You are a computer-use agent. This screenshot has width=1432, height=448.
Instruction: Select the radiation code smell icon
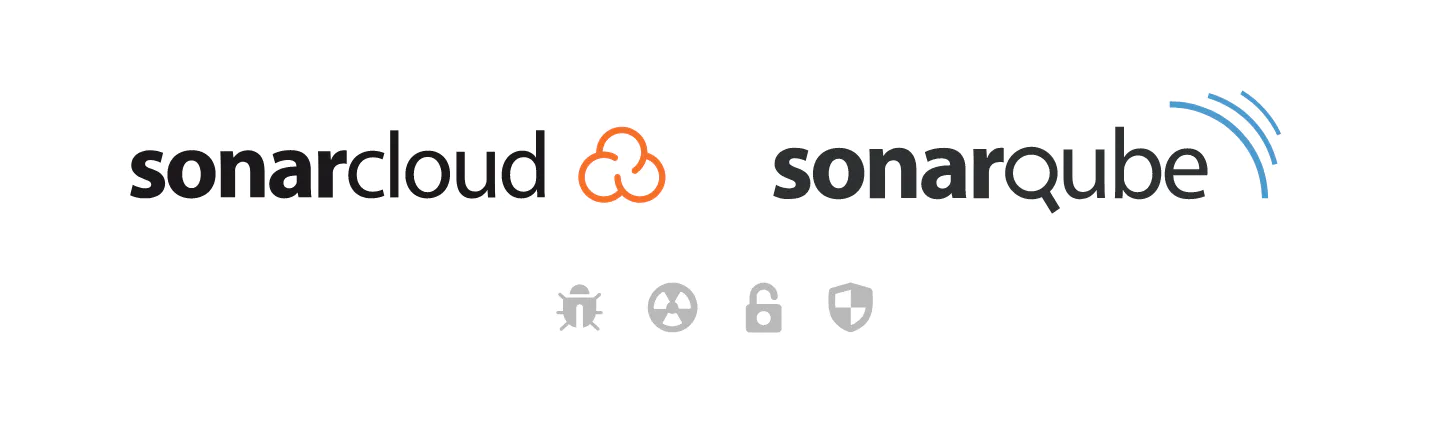672,308
